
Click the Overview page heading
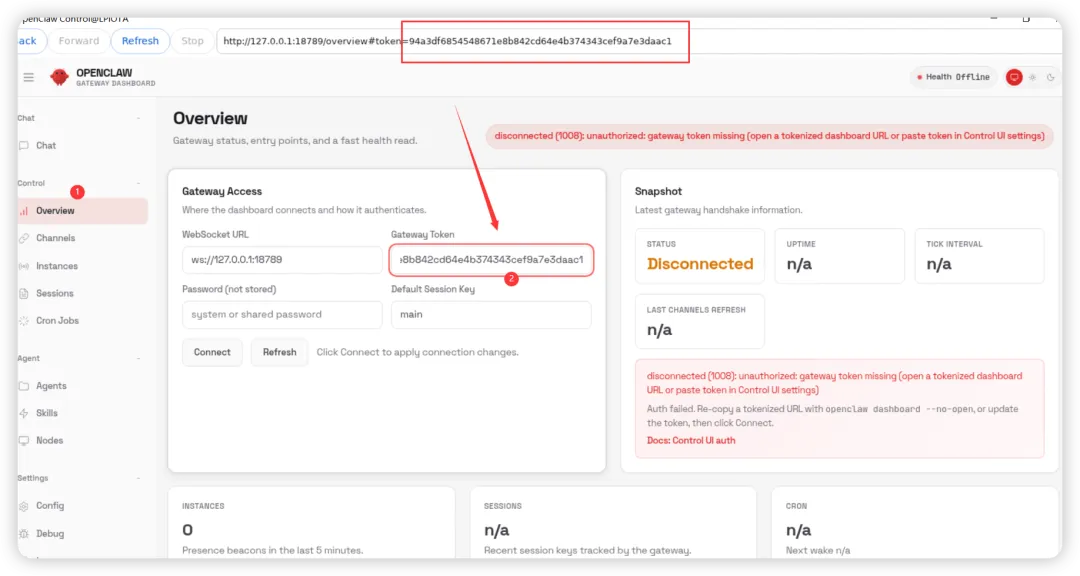click(x=210, y=119)
